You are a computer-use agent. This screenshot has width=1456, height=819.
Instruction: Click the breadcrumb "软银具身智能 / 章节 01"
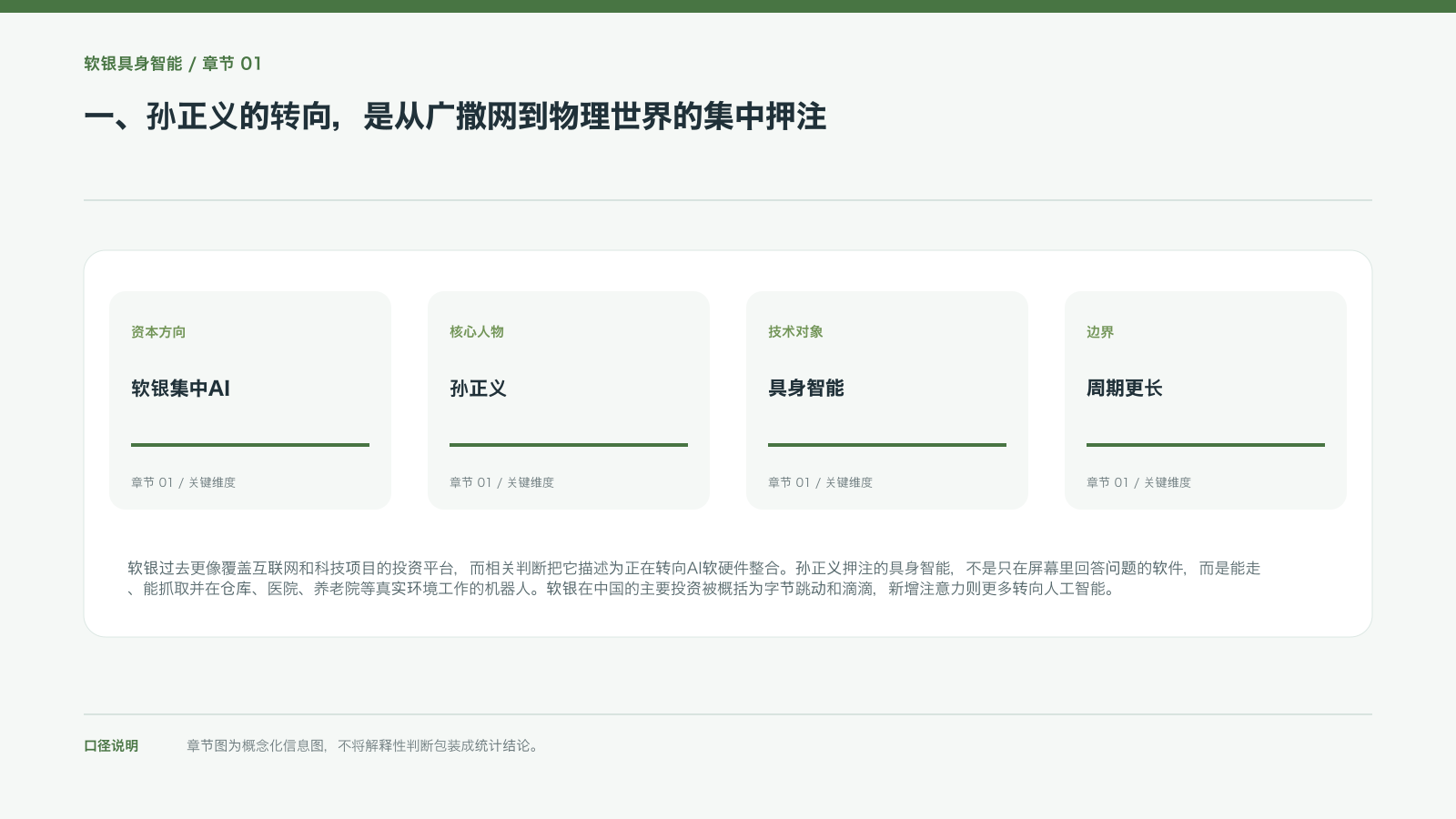tap(173, 64)
